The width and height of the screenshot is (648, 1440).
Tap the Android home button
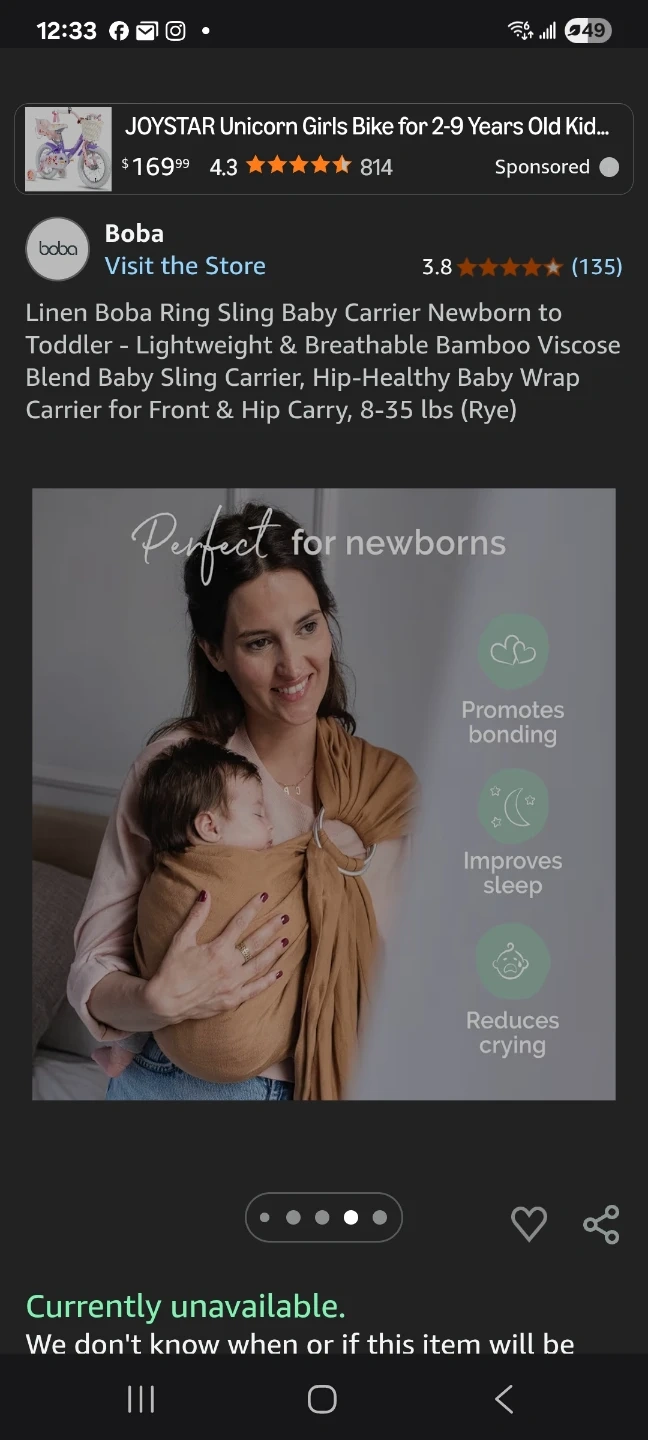click(322, 1399)
